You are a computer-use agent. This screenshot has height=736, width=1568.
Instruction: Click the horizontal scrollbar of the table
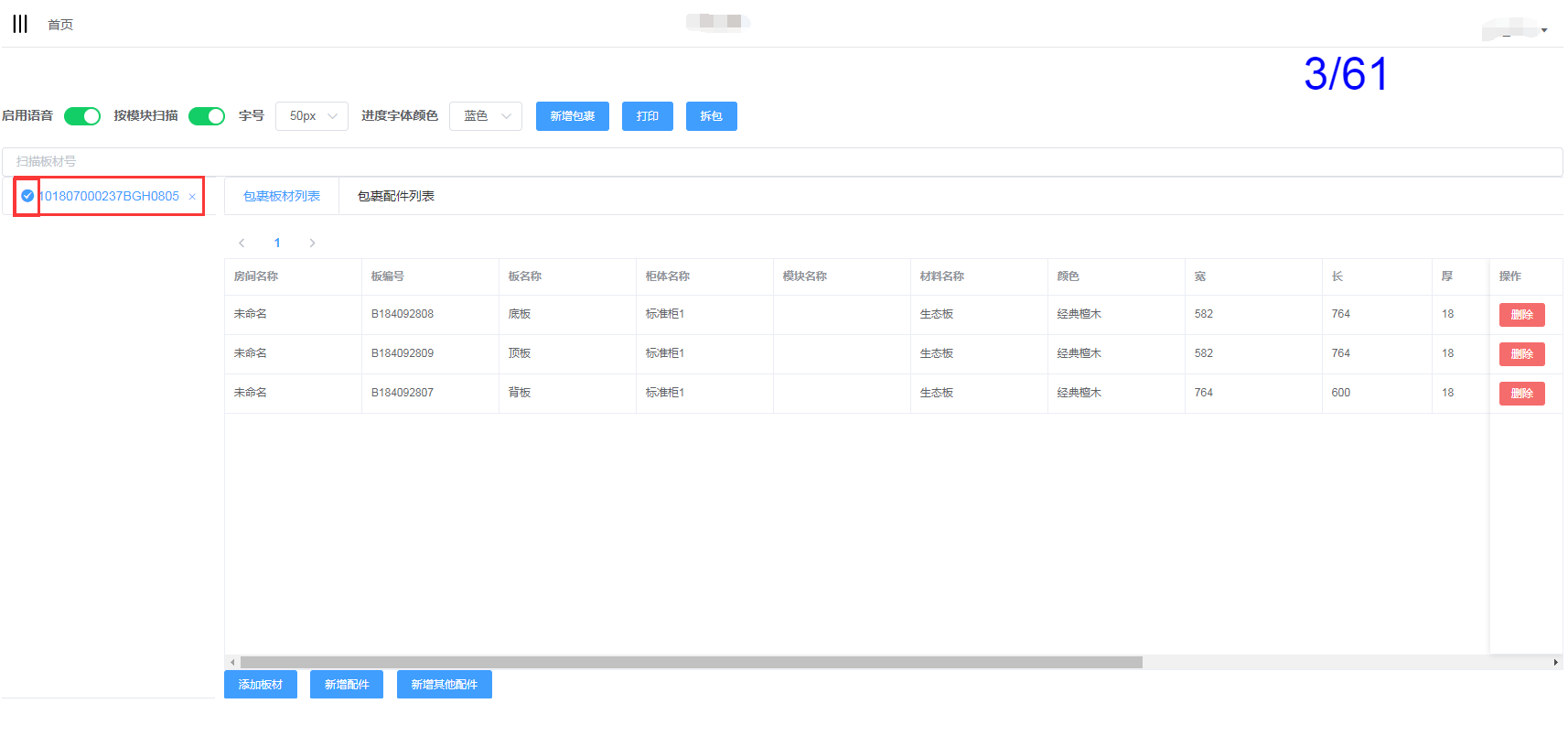pos(691,662)
